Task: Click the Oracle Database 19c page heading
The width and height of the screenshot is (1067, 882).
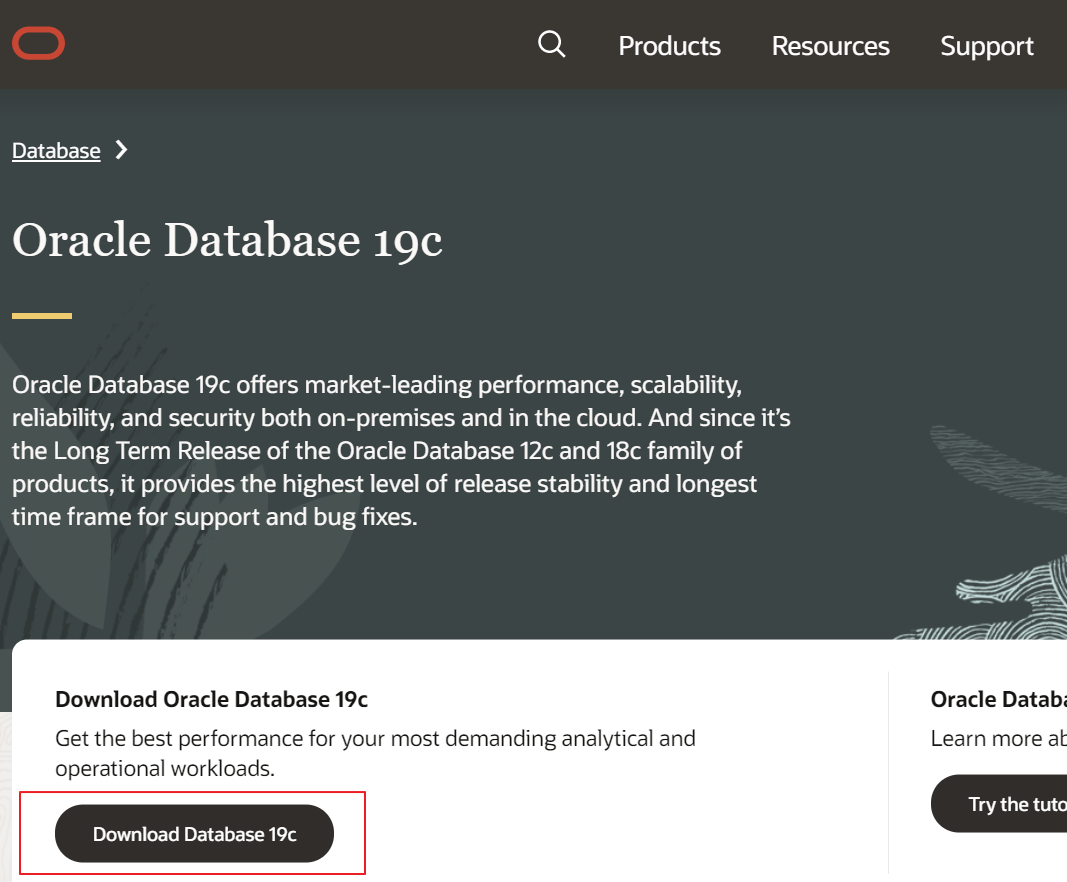Action: [227, 241]
